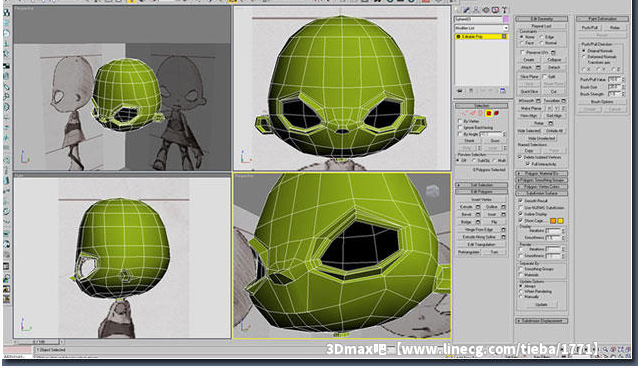Select Polygon sub-object level icon
Image resolution: width=638 pixels, height=368 pixels.
pos(488,113)
